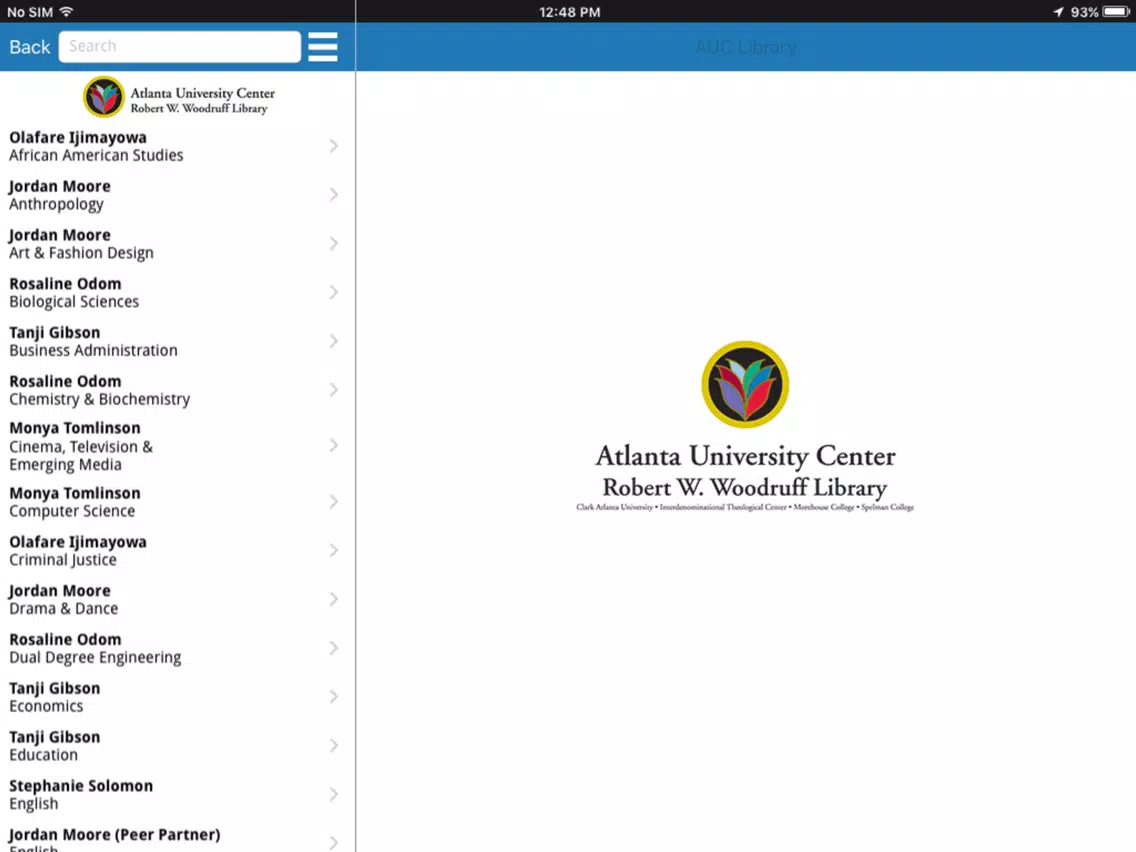Select Monya Tomlinson, Computer Science
Image resolution: width=1136 pixels, height=852 pixels.
tap(178, 501)
